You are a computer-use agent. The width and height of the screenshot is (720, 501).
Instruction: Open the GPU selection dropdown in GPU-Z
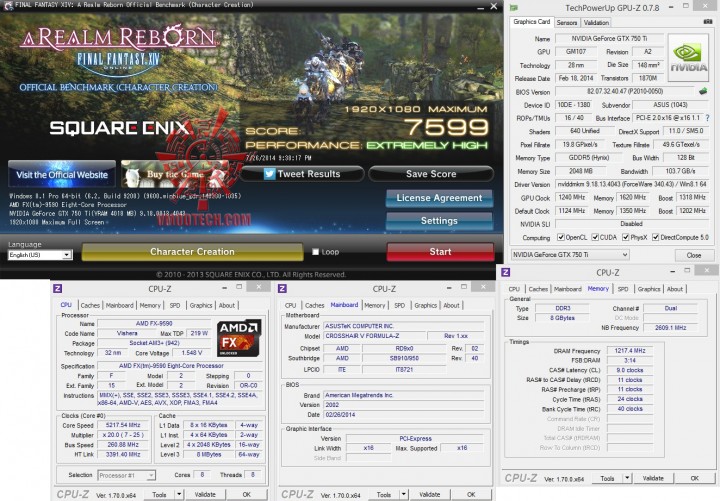[x=570, y=255]
